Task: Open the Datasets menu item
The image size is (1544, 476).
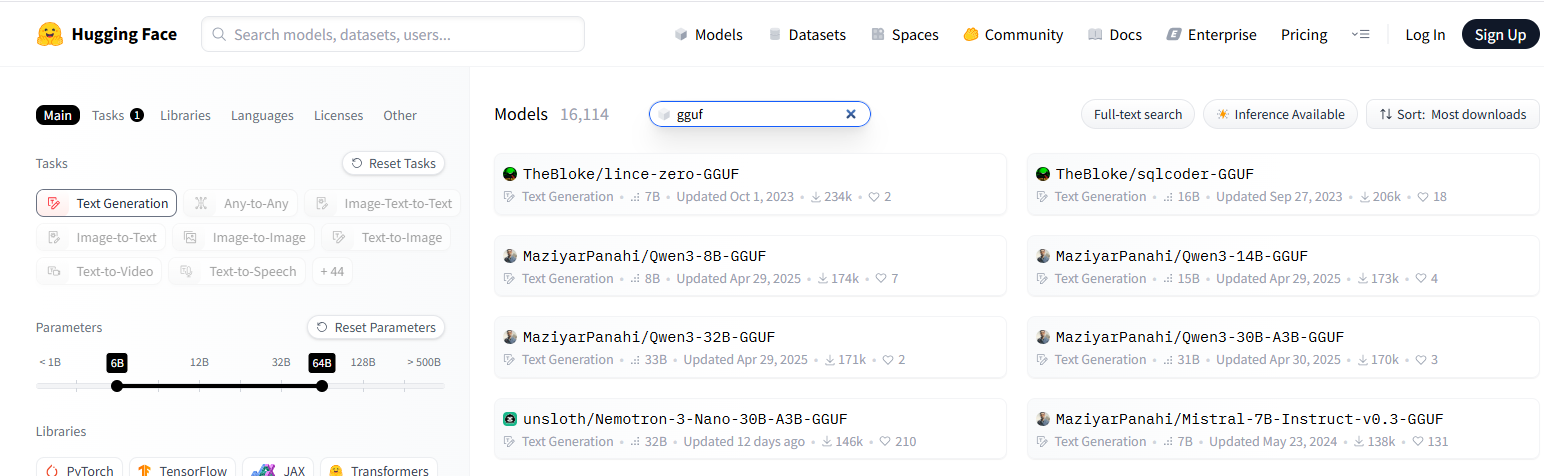Action: click(806, 34)
